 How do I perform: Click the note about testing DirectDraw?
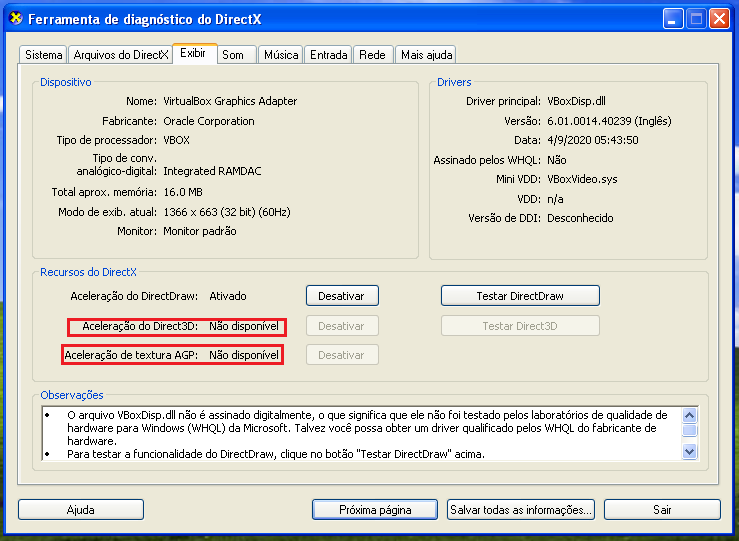click(276, 454)
